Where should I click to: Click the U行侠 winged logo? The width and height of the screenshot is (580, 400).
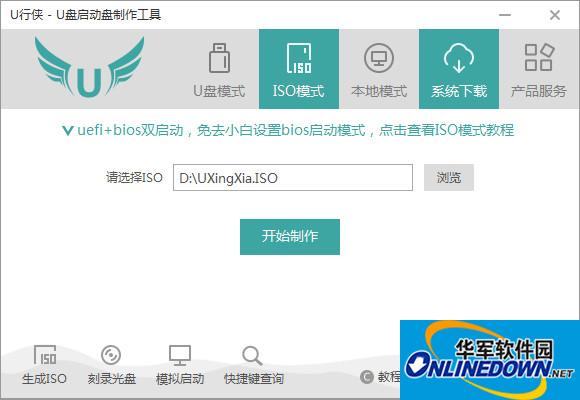coord(89,67)
